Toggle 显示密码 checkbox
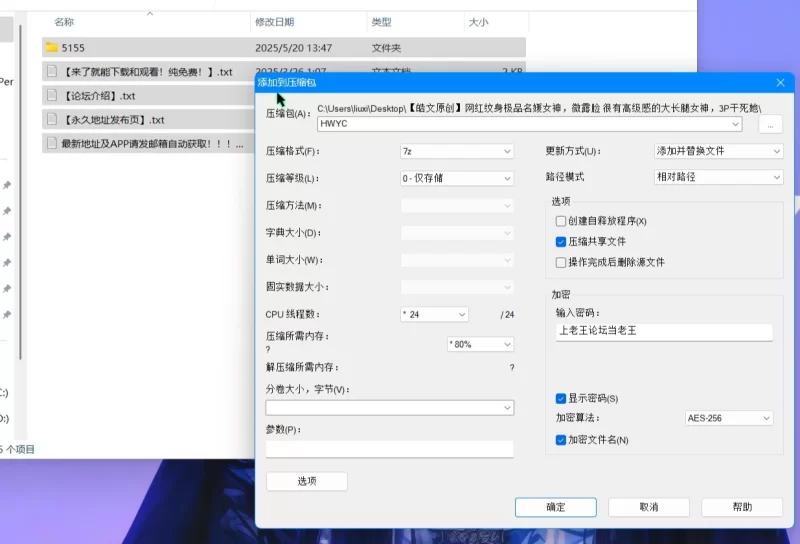This screenshot has width=800, height=544. point(561,398)
